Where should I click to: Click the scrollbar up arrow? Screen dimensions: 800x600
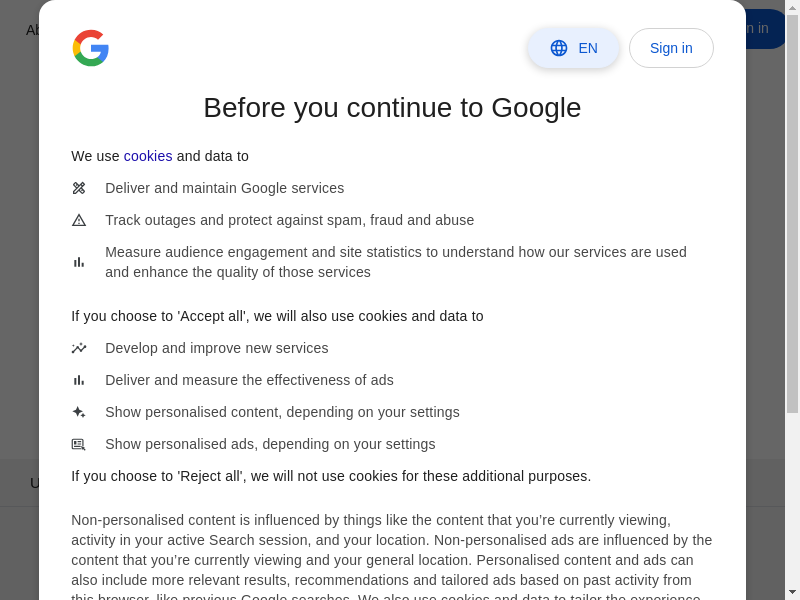pos(792,7)
